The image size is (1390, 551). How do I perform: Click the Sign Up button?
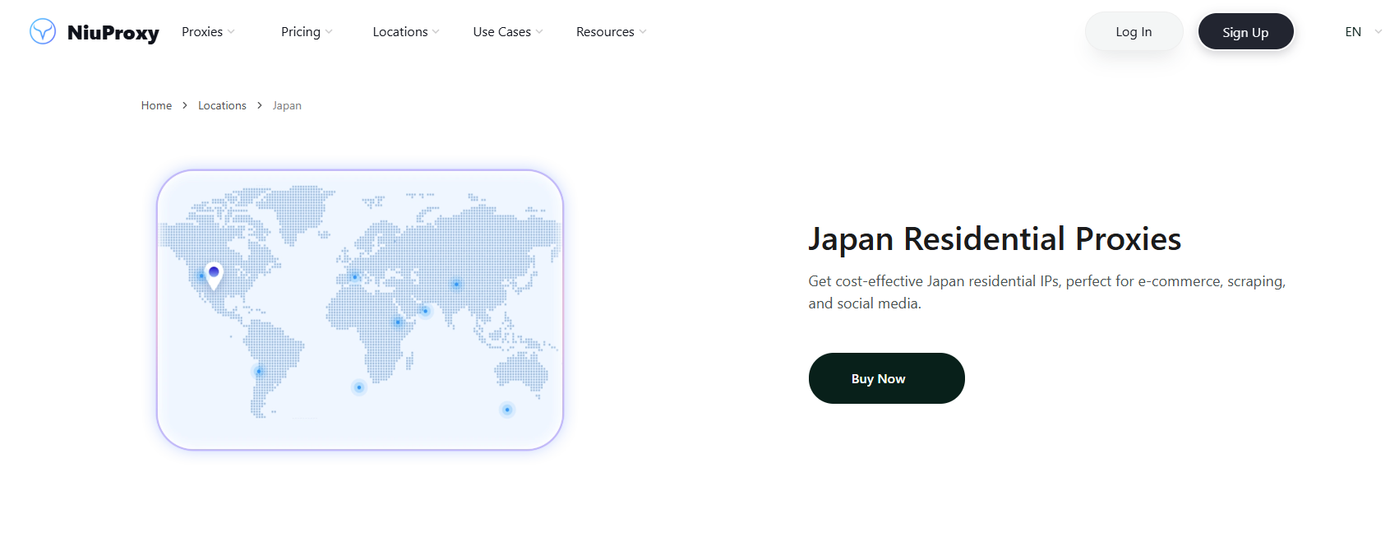point(1246,32)
